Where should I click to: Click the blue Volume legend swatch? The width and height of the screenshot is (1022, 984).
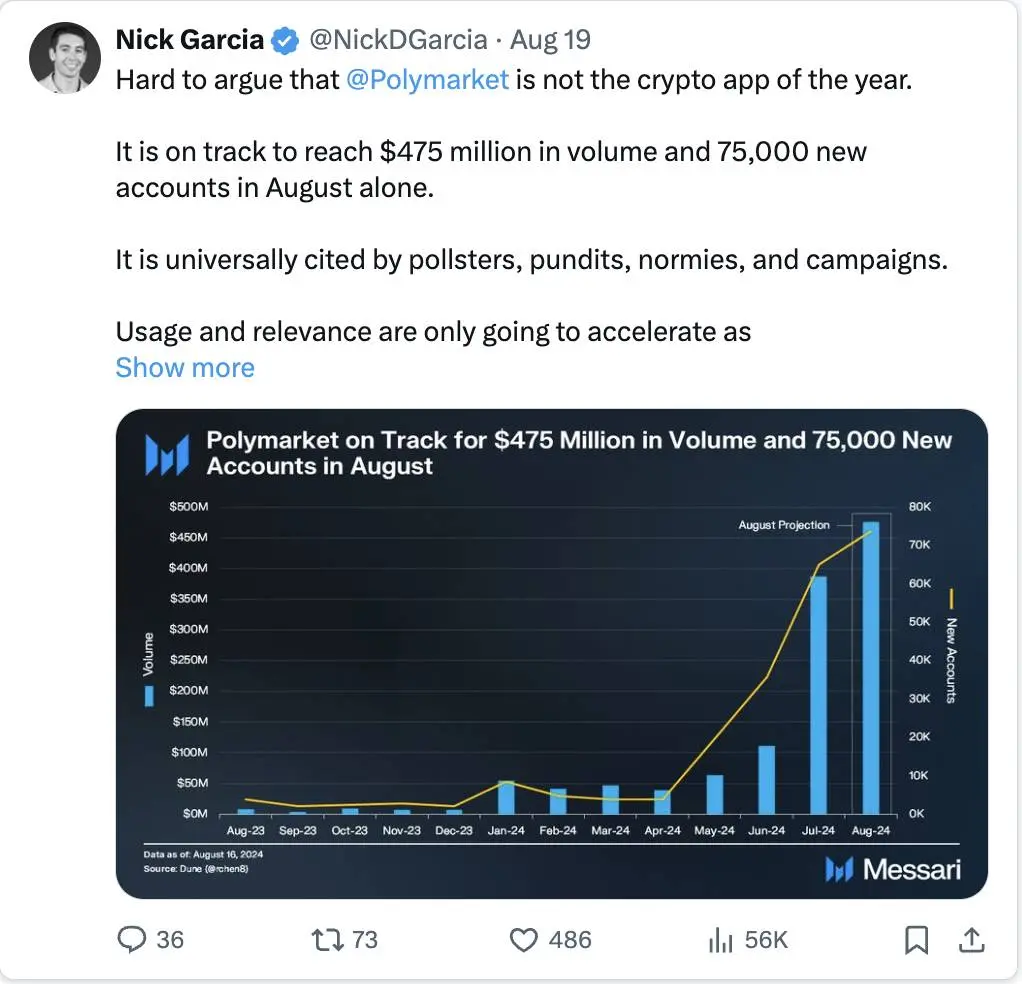tap(149, 696)
